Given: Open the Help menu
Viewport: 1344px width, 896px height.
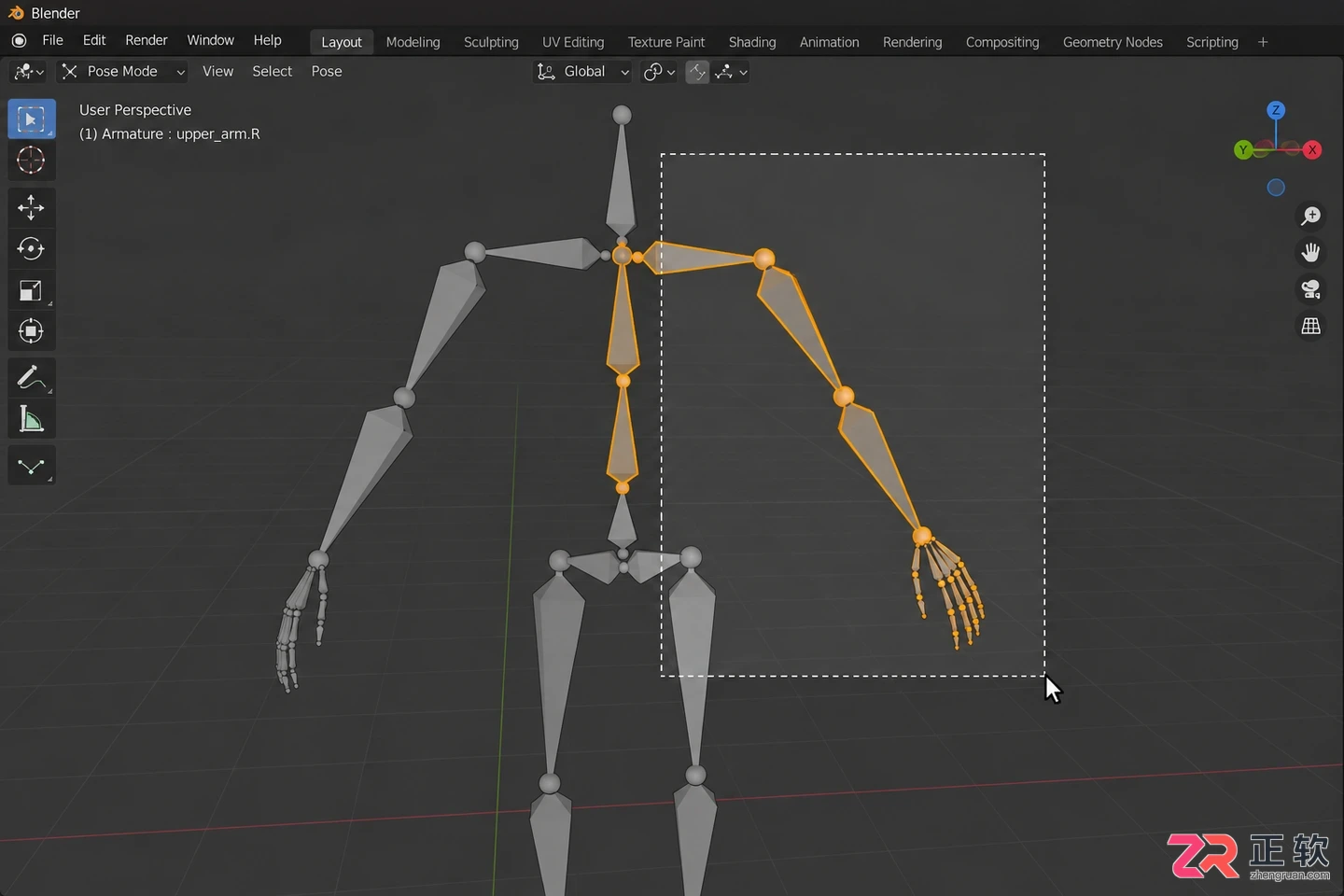Looking at the screenshot, I should [268, 40].
